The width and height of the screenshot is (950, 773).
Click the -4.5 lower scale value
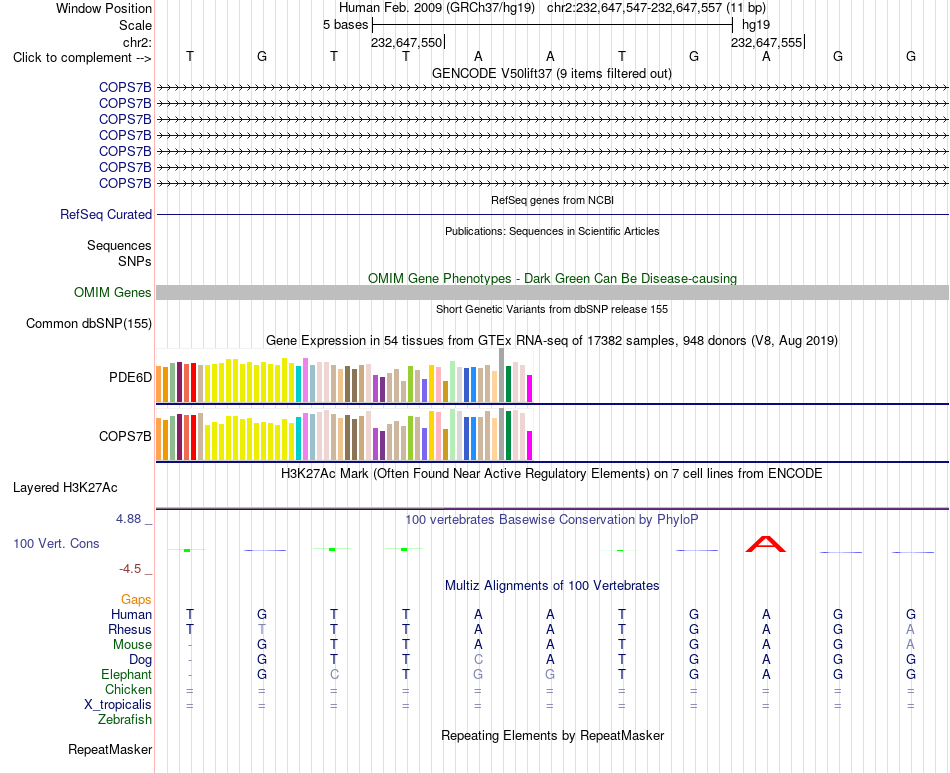coord(130,568)
